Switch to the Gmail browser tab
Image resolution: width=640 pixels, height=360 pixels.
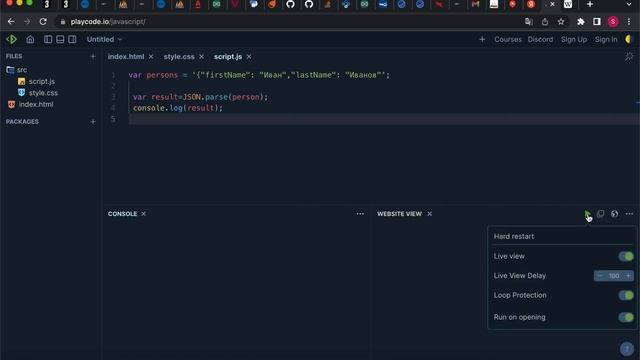coord(475,4)
